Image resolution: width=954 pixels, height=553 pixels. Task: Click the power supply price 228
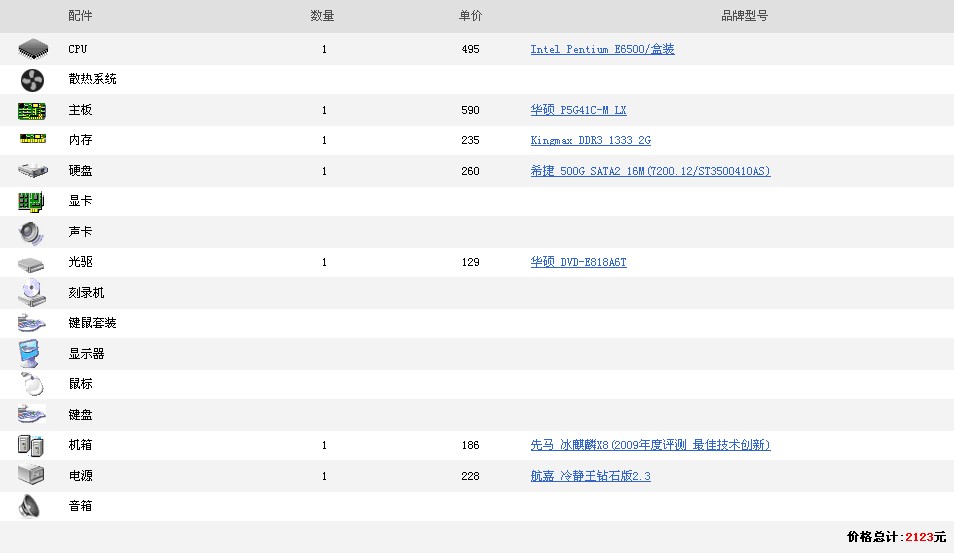(470, 476)
